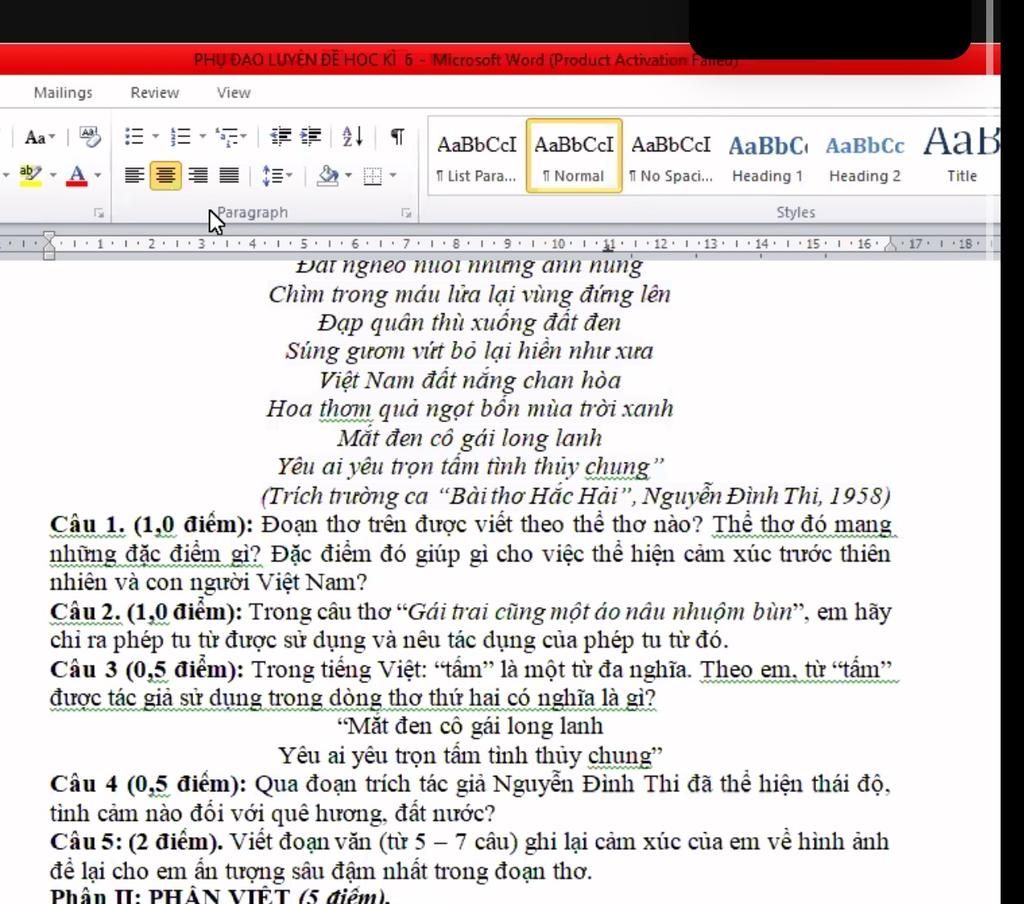Apply the Heading 2 style
Image resolution: width=1024 pixels, height=904 pixels.
tap(865, 157)
